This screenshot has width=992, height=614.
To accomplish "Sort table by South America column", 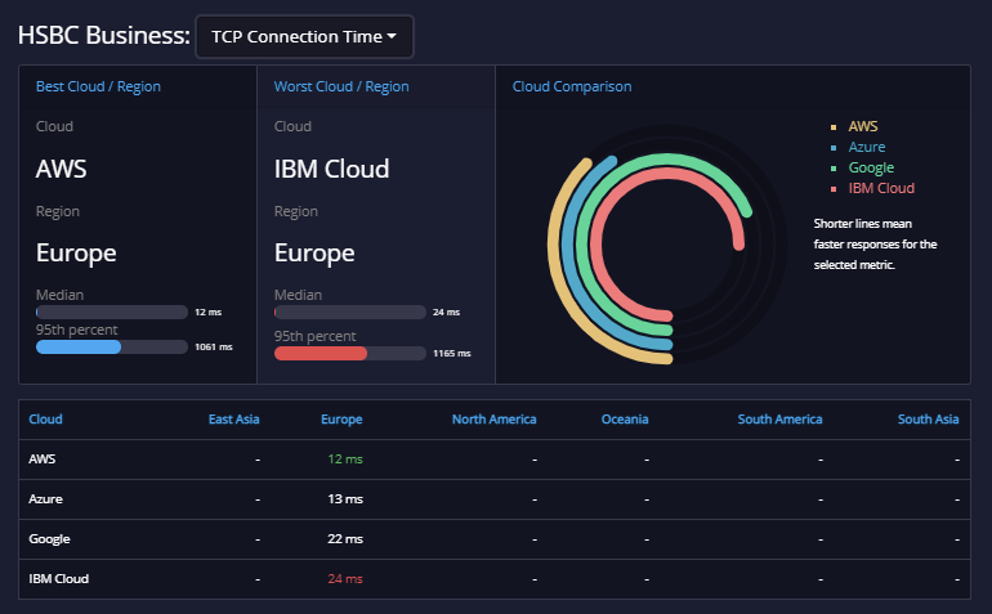I will pos(780,419).
